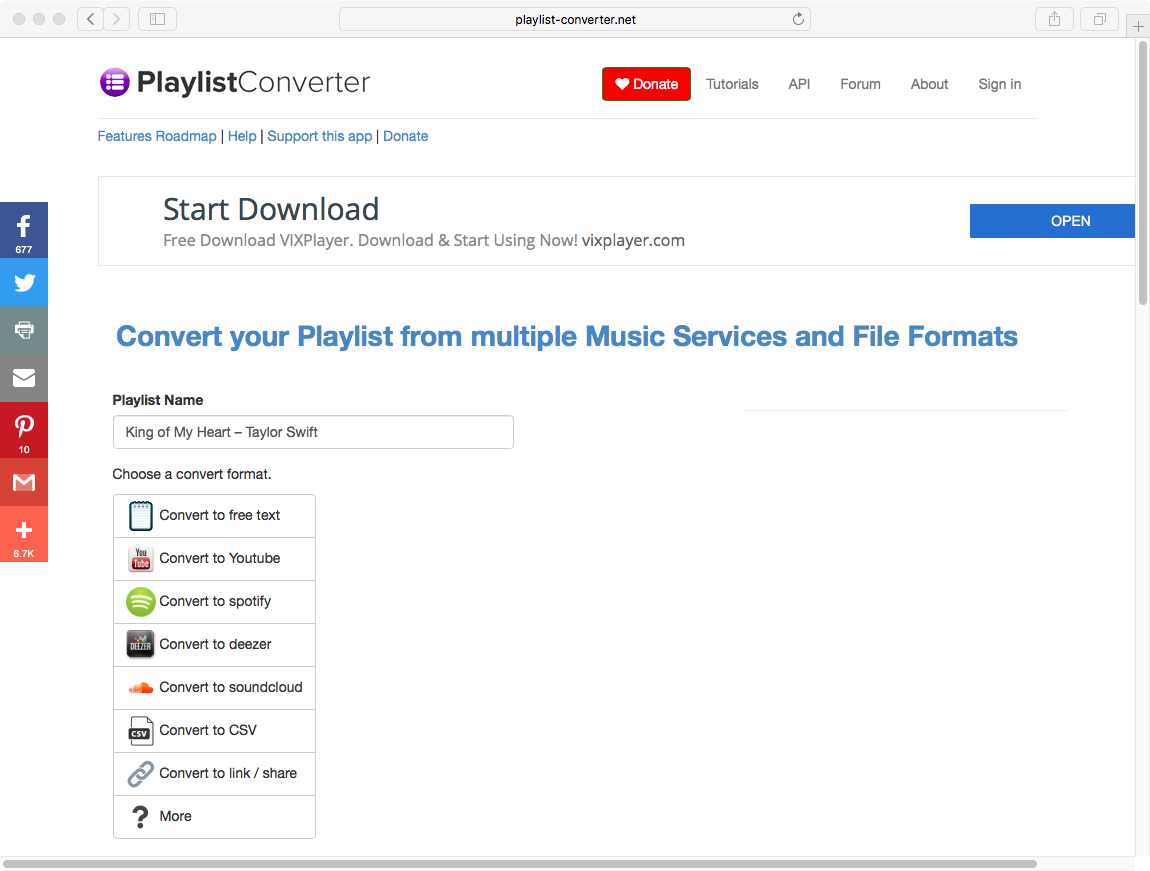Image resolution: width=1150 pixels, height=871 pixels.
Task: Share via the Twitter bird icon
Action: pos(23,282)
